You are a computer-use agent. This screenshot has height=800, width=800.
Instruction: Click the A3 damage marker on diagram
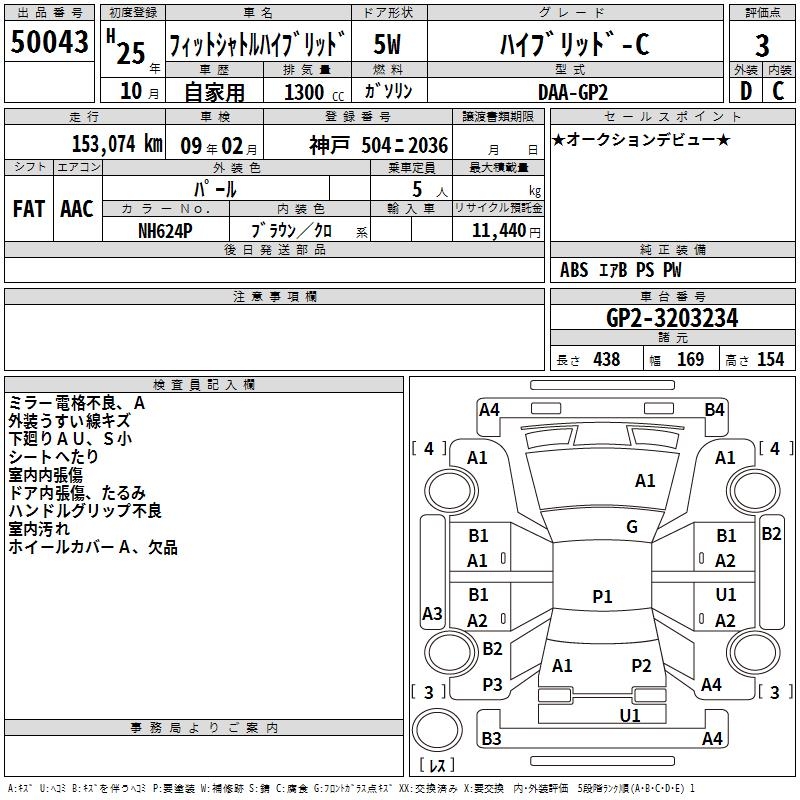point(432,613)
